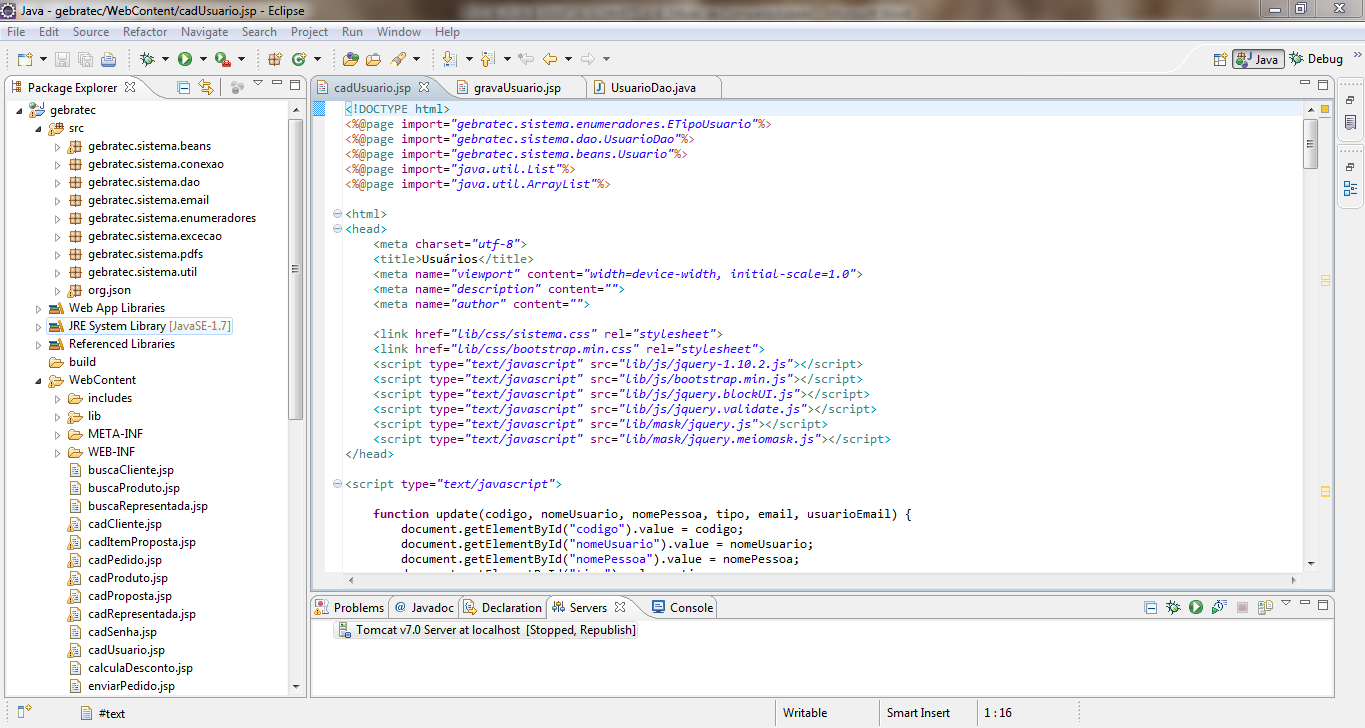Image resolution: width=1365 pixels, height=728 pixels.
Task: Click the Print toolbar icon
Action: pyautogui.click(x=108, y=59)
